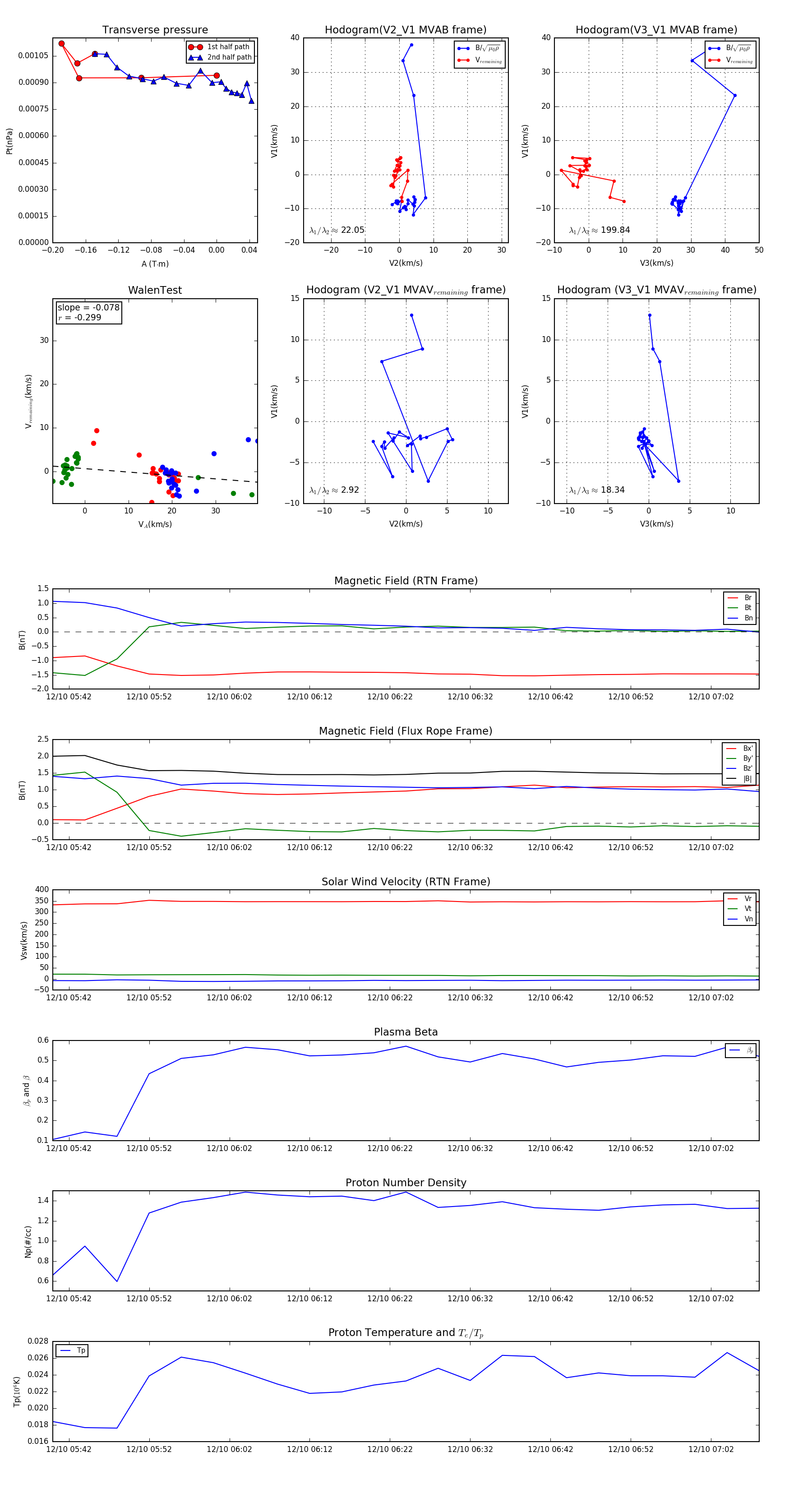Image resolution: width=812 pixels, height=1489 pixels.
Task: Click the 'Proton Number Density' title
Action: [x=406, y=1183]
